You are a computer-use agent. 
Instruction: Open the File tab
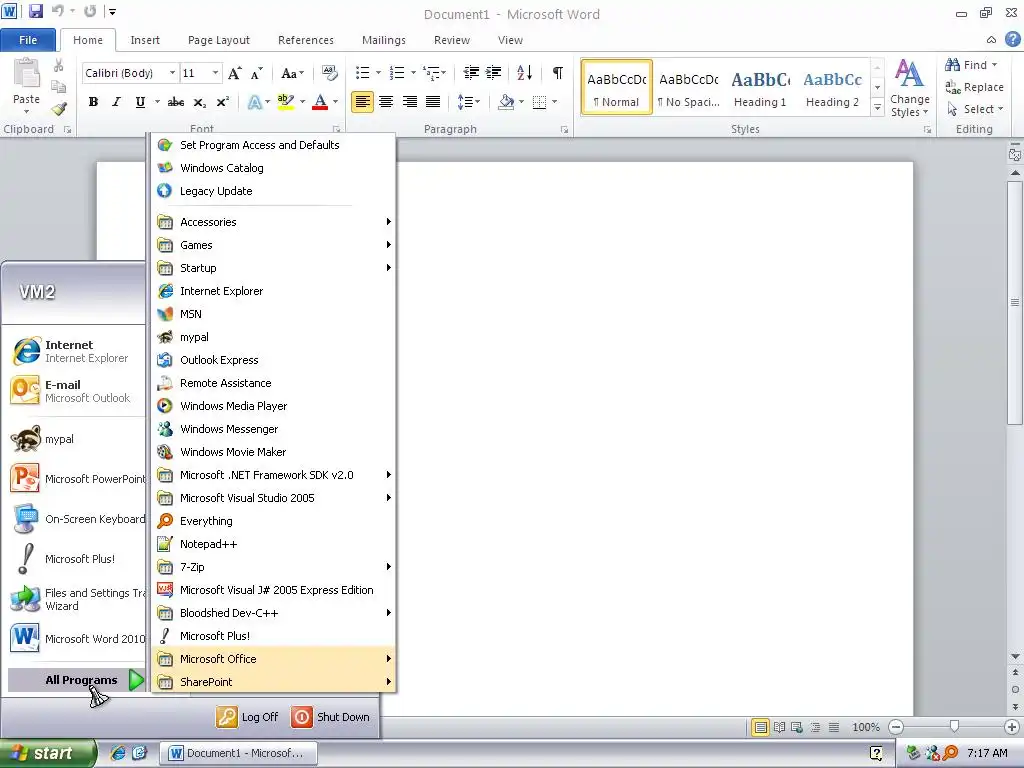(x=27, y=40)
